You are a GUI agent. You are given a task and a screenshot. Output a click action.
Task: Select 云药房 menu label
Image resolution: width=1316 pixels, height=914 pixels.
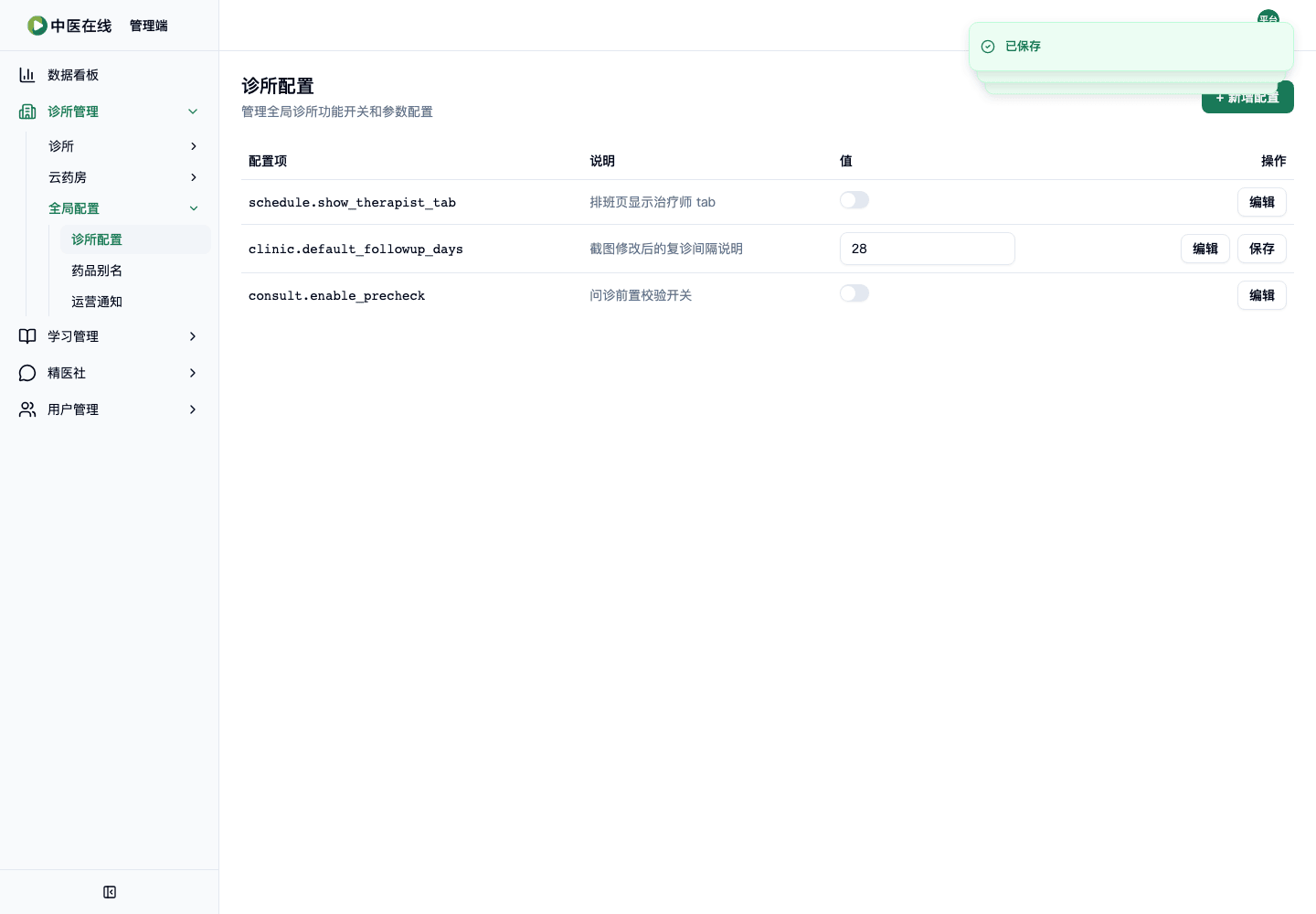68,177
